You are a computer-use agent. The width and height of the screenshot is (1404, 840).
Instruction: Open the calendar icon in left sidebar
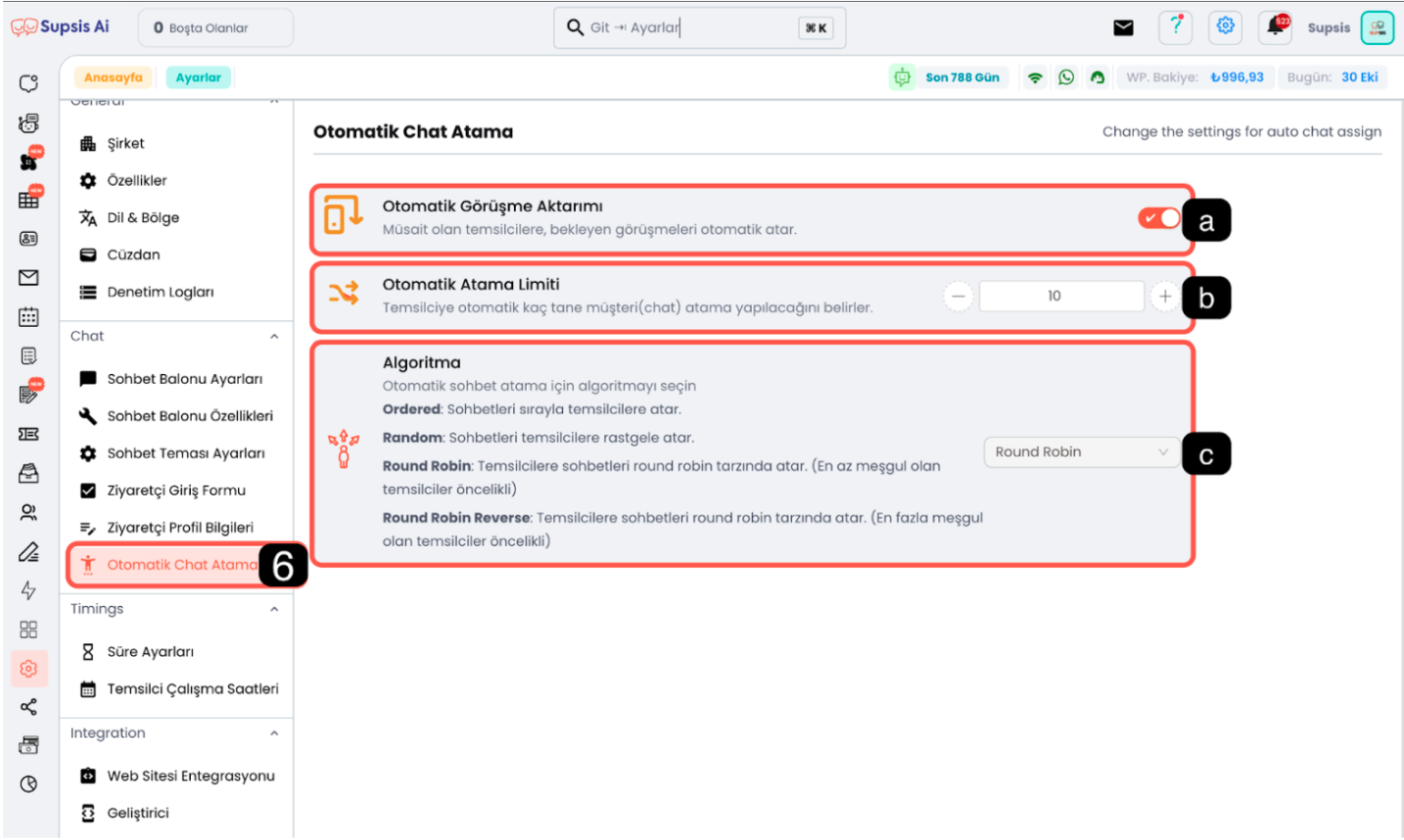pos(28,317)
